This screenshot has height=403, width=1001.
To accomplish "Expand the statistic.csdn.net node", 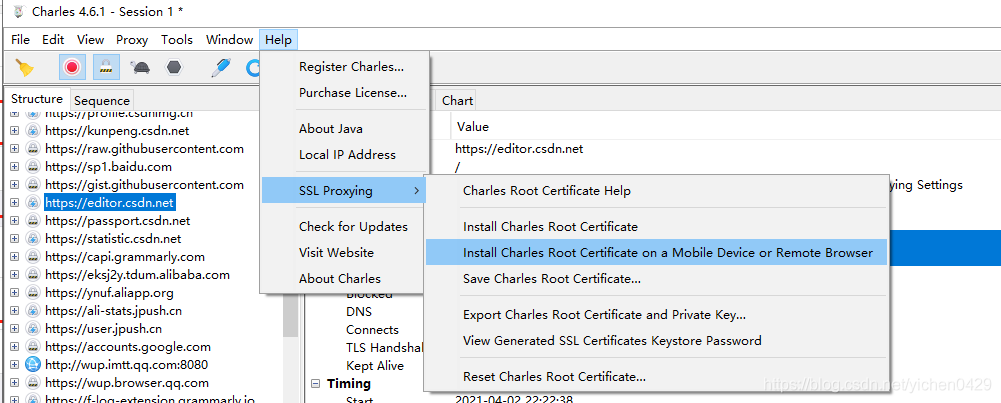I will pos(15,239).
